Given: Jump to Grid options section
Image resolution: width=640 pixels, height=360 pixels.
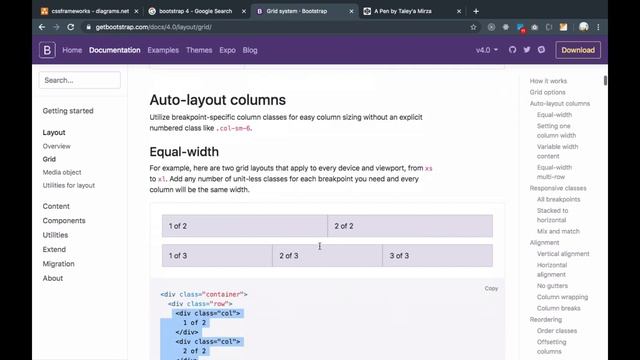Looking at the screenshot, I should [547, 92].
